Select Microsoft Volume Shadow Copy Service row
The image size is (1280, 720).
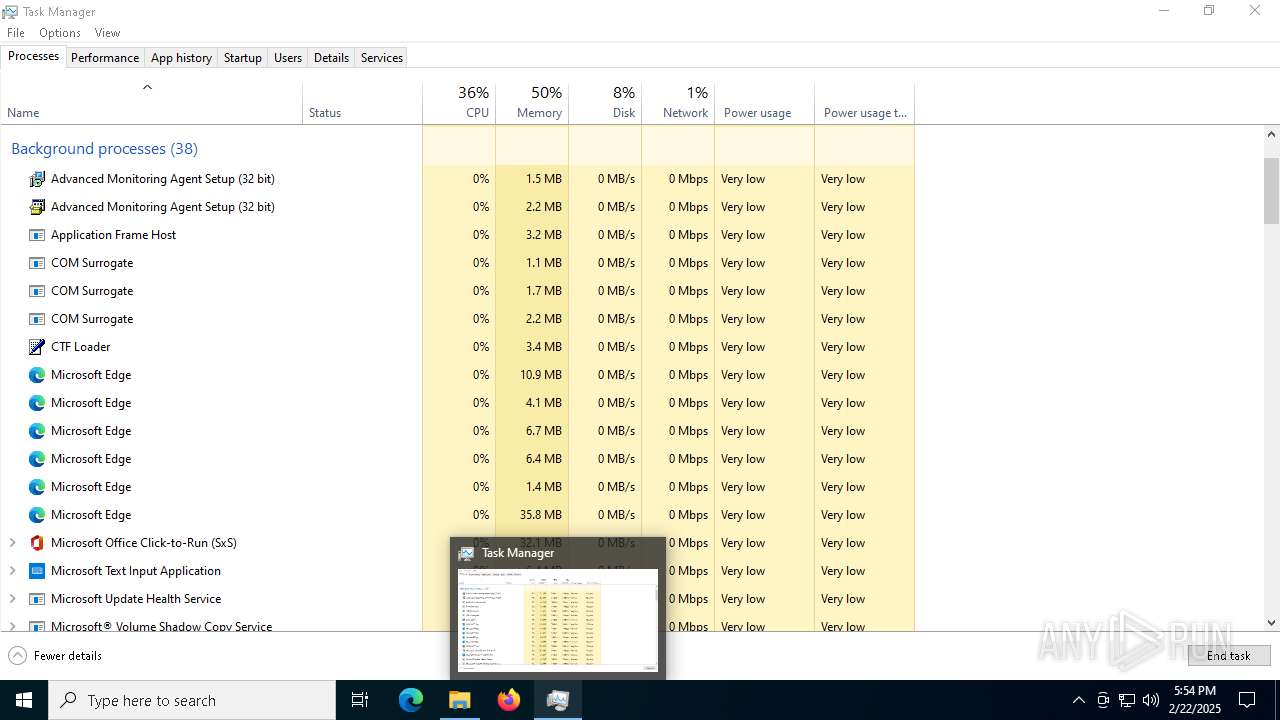(x=457, y=624)
